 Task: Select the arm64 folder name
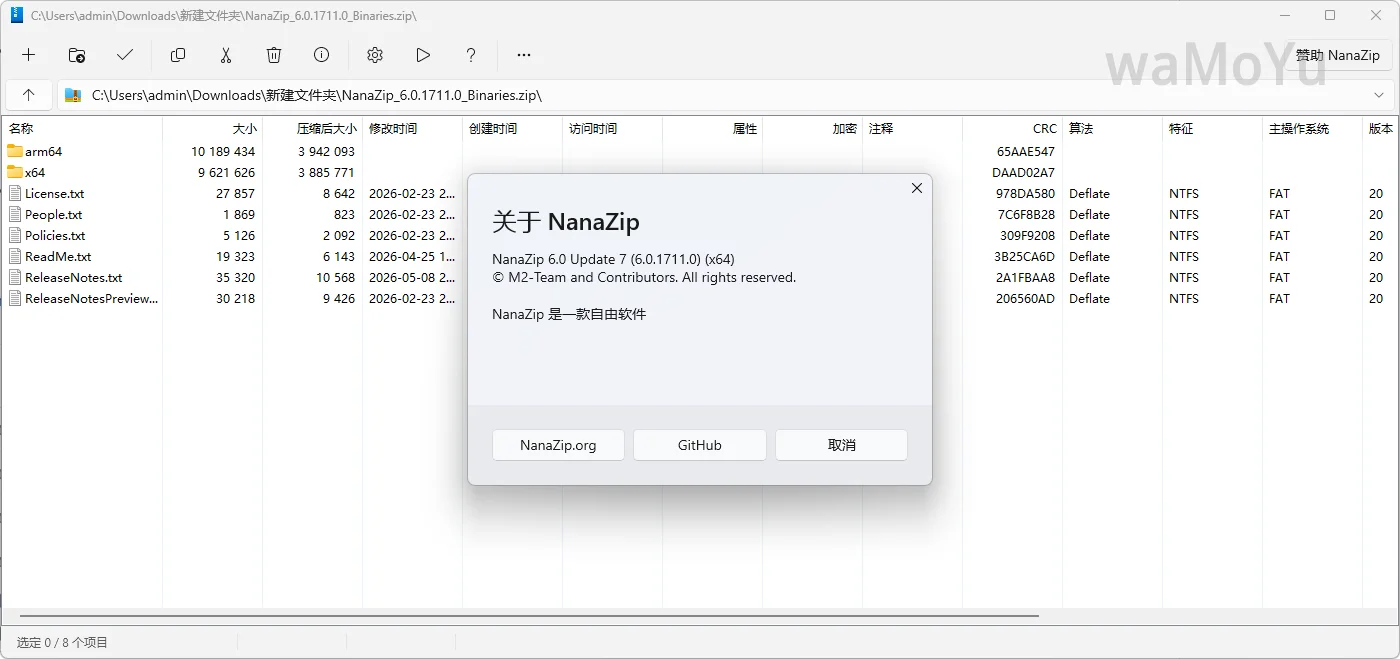[x=44, y=152]
